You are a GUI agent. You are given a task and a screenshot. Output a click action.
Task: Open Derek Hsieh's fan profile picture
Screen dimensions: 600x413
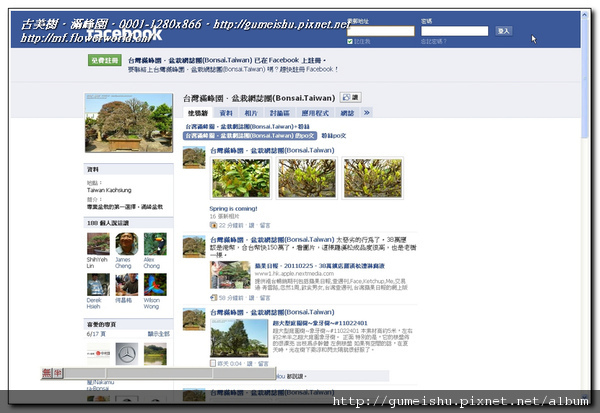coord(98,284)
